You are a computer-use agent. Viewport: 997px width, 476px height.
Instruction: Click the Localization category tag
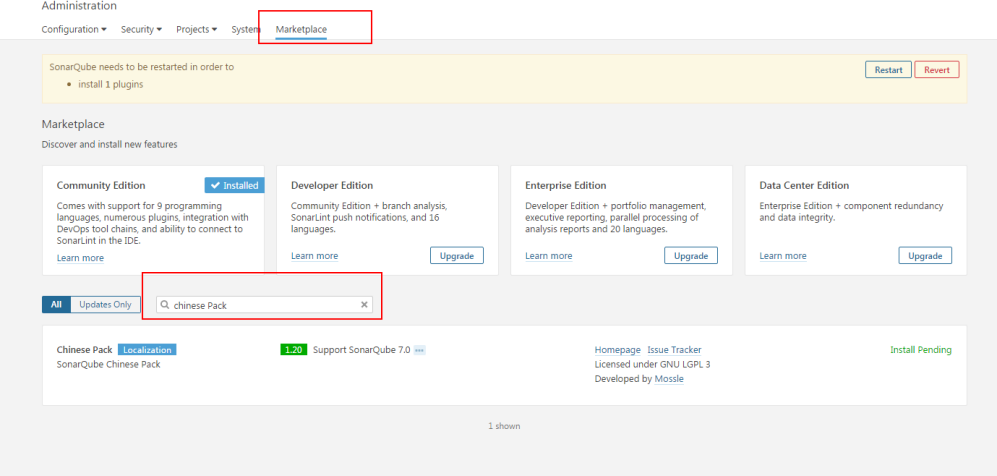(x=147, y=350)
